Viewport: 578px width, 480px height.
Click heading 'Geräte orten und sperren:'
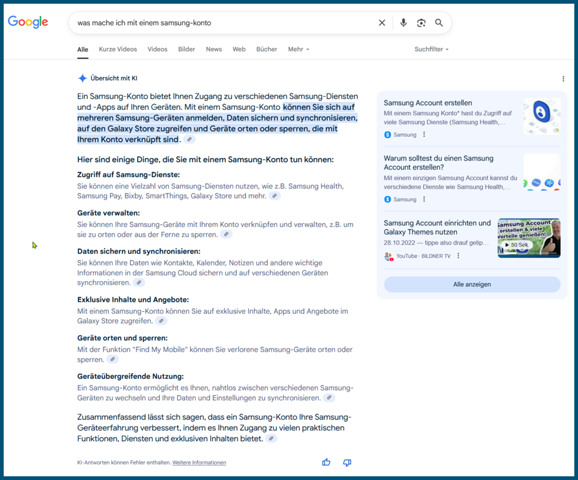point(122,338)
